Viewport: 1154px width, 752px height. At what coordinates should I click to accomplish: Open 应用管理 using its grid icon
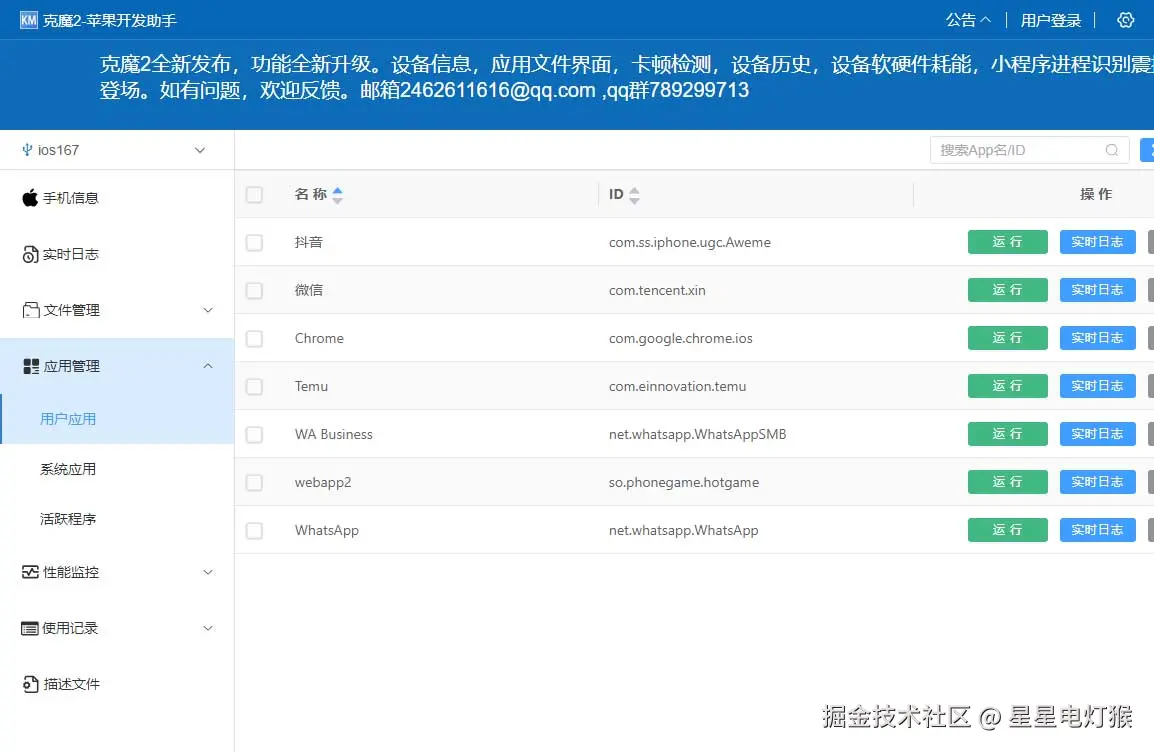(29, 365)
